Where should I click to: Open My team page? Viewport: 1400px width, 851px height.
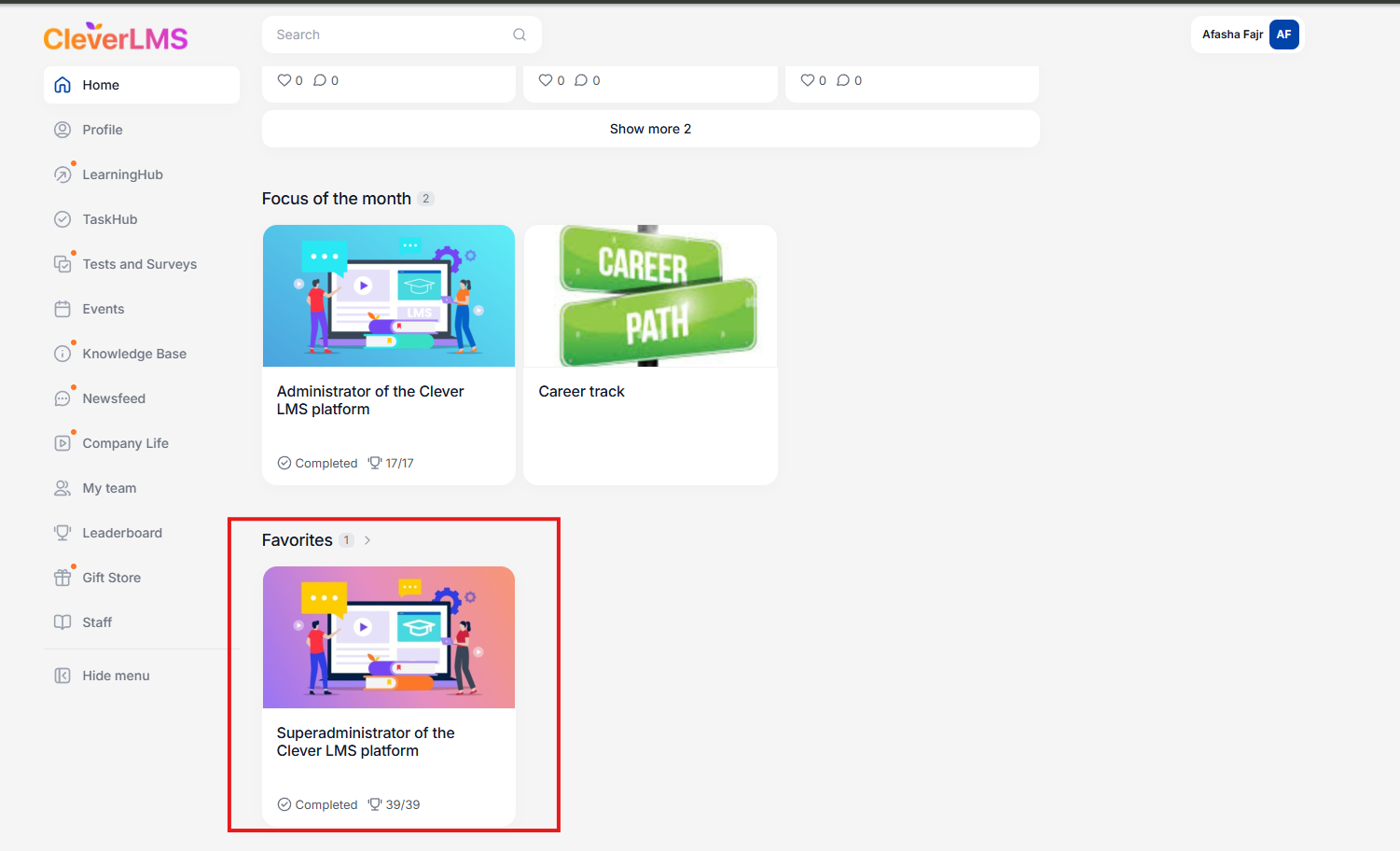pyautogui.click(x=142, y=488)
